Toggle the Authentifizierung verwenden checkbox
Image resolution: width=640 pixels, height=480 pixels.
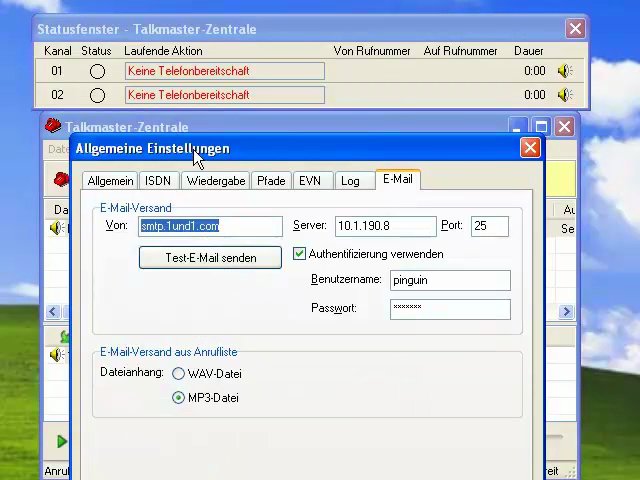[300, 254]
